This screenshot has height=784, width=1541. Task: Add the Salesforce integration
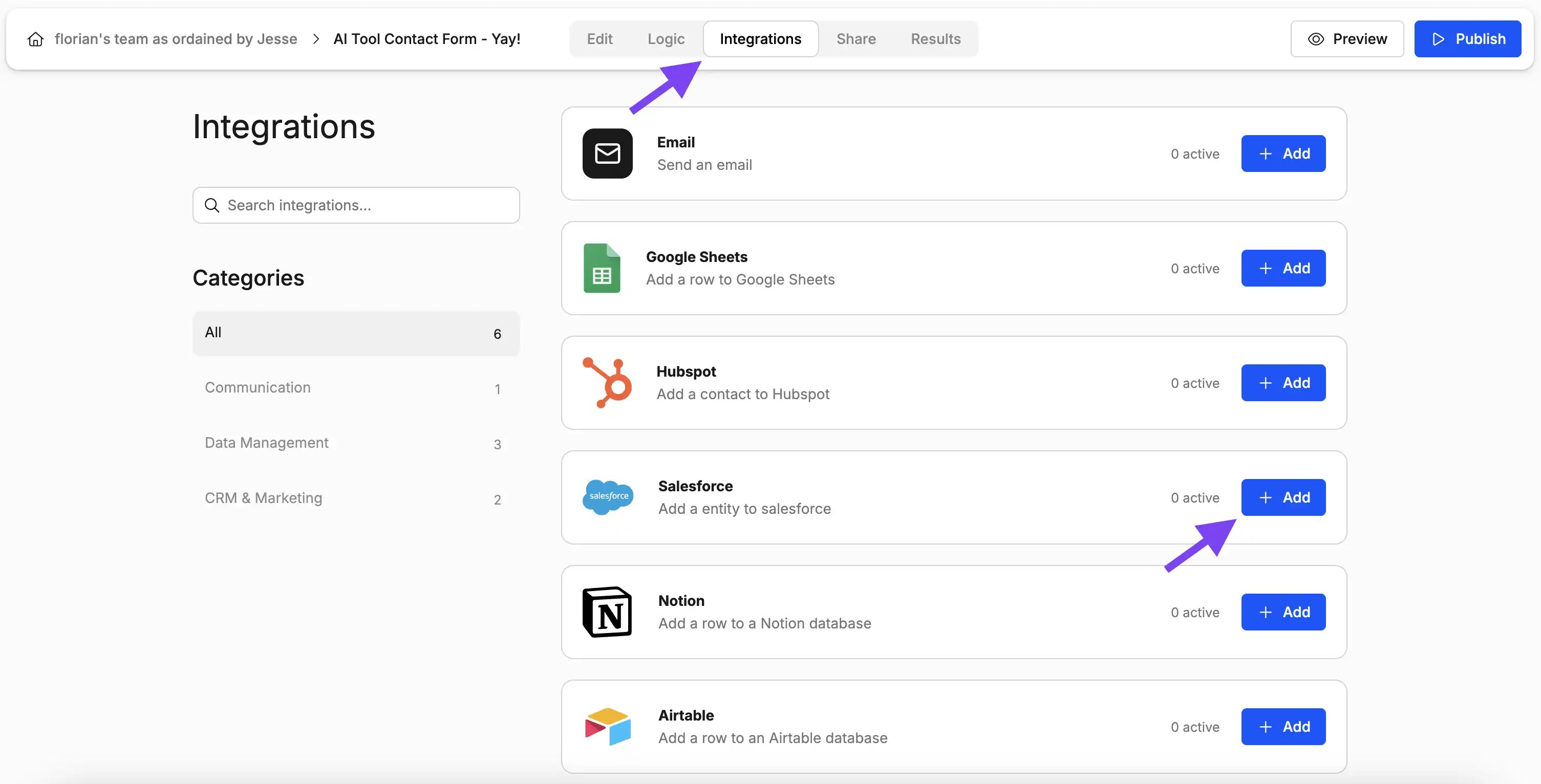[x=1283, y=497]
